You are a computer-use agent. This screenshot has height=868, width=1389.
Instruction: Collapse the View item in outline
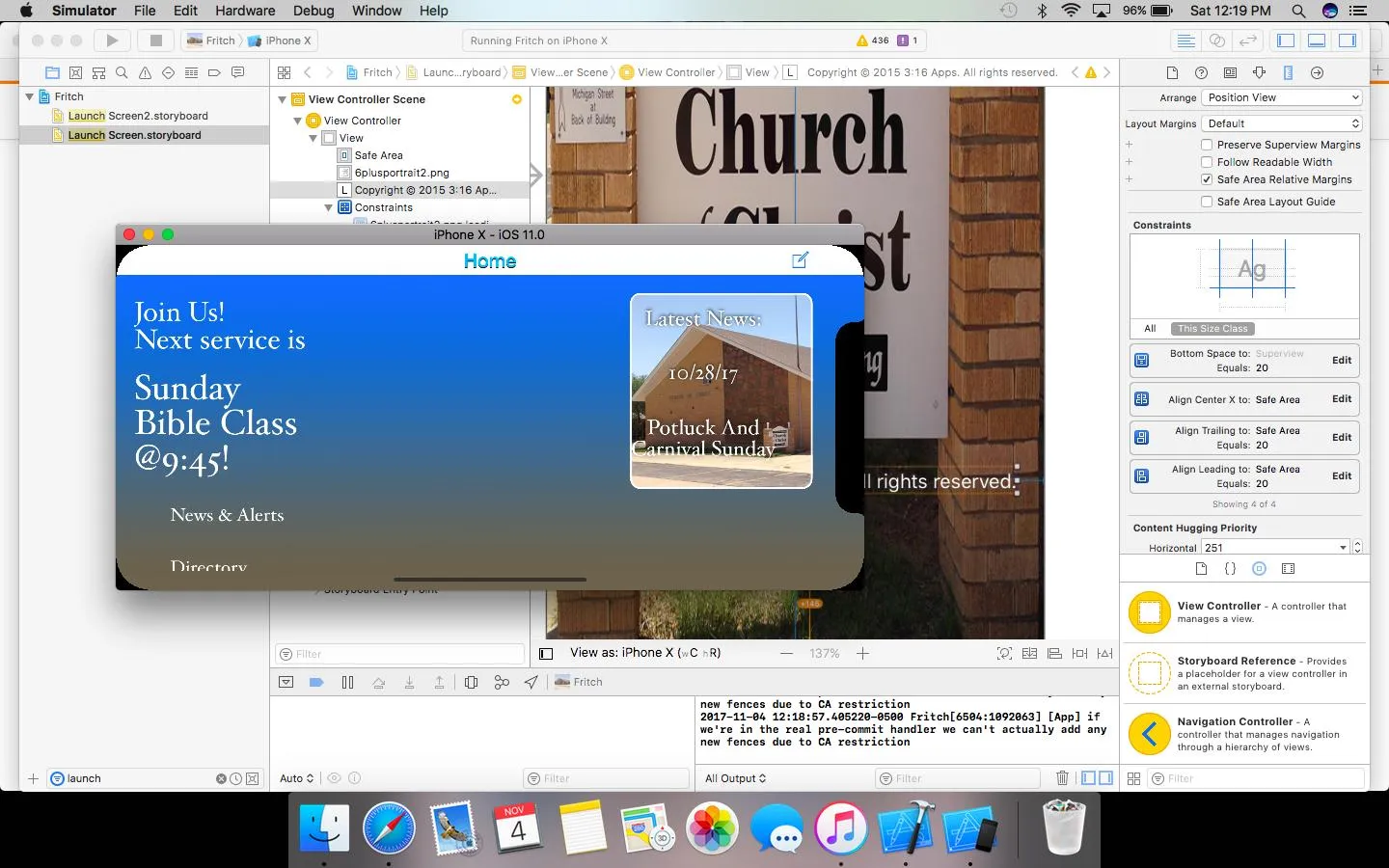313,138
